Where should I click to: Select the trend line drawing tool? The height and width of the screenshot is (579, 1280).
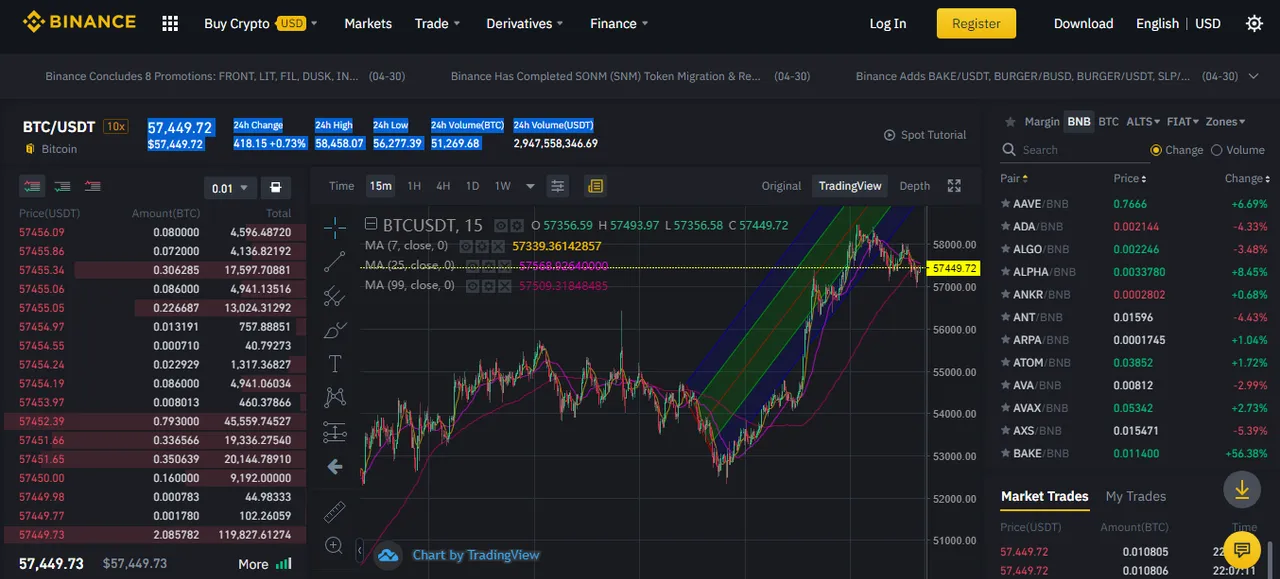coord(335,261)
